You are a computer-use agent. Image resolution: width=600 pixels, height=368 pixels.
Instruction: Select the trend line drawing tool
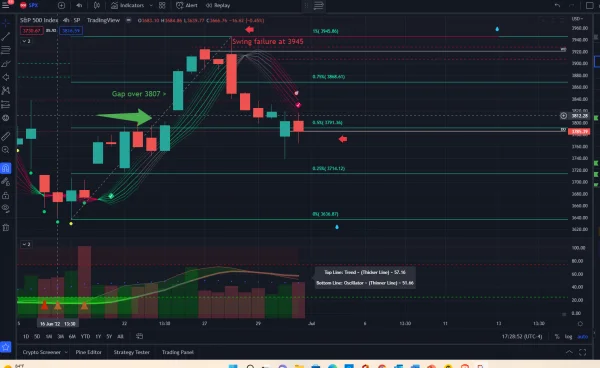coord(6,36)
